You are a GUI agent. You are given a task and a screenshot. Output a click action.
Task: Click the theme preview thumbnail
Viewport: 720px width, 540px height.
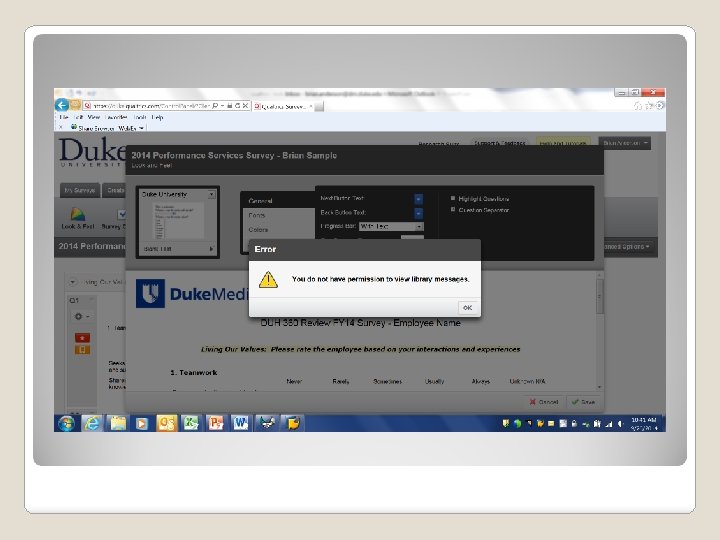click(178, 222)
